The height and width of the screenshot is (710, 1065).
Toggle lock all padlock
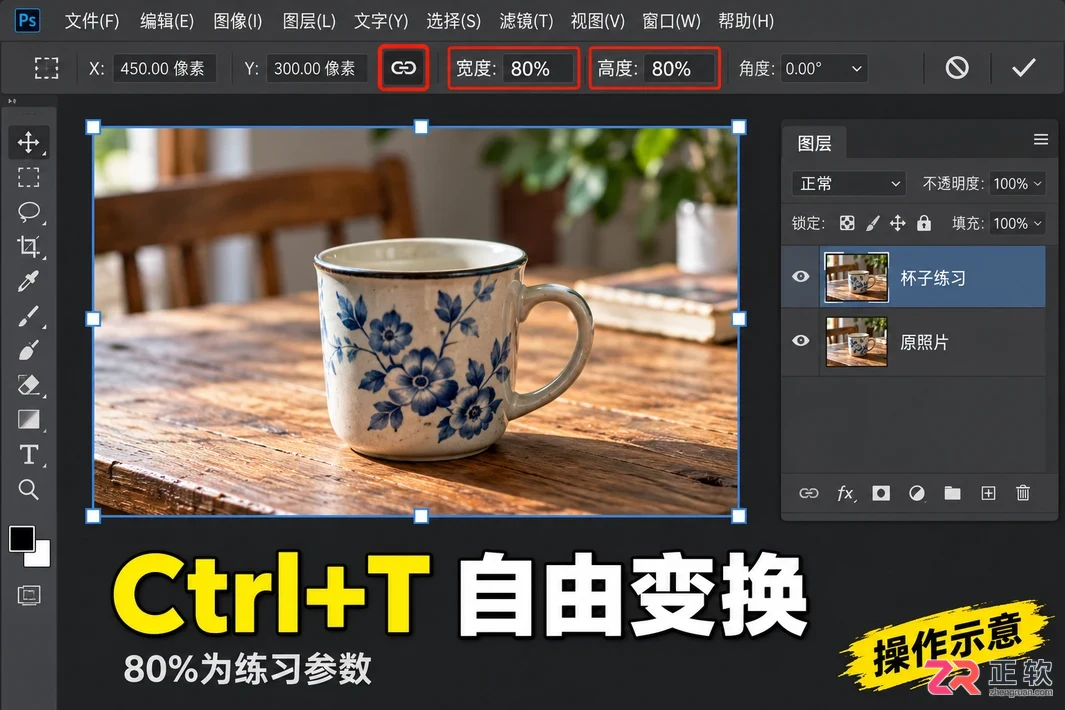924,223
